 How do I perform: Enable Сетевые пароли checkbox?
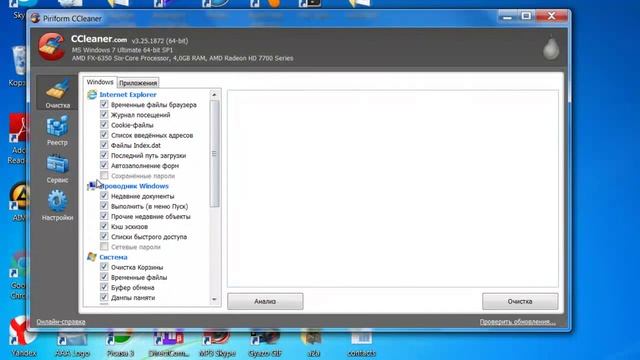coord(104,247)
